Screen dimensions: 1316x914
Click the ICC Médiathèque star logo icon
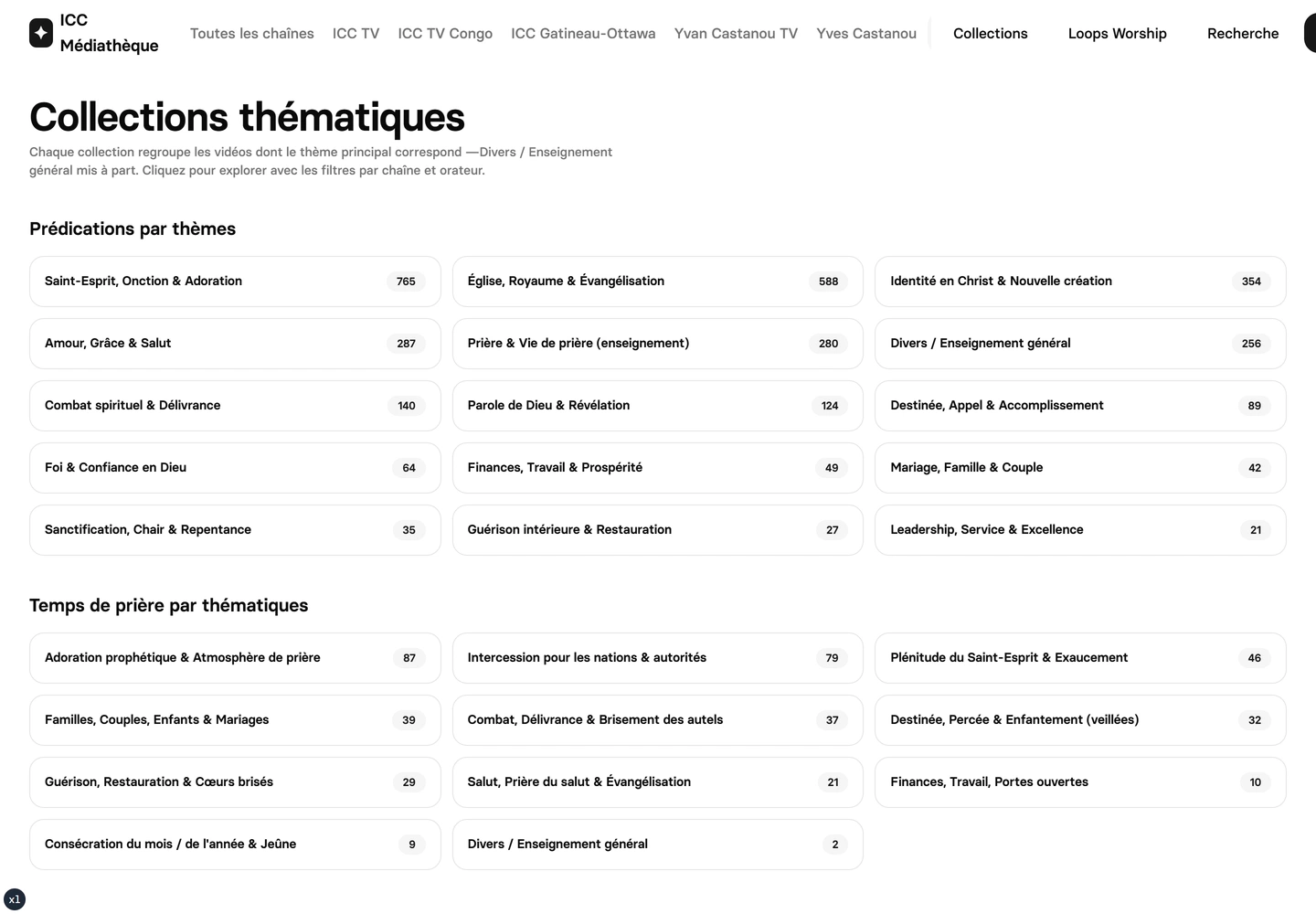41,33
